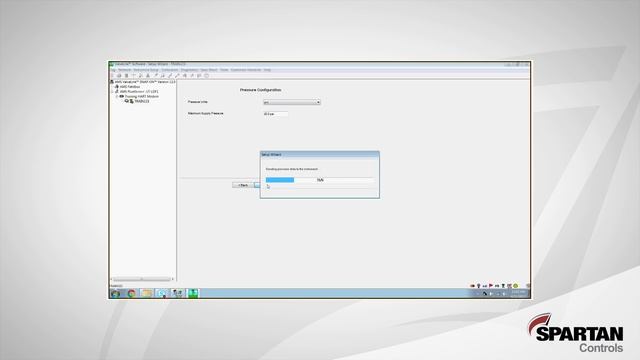The height and width of the screenshot is (360, 640).
Task: Click the Back button in the wizard
Action: 243,185
